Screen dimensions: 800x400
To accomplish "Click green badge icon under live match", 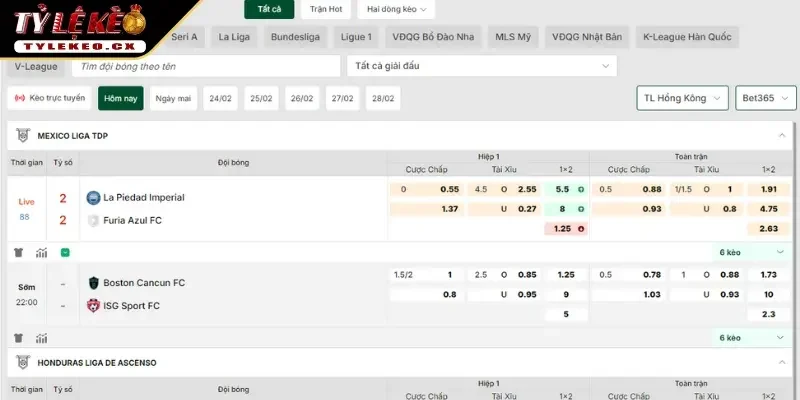I will pyautogui.click(x=65, y=253).
